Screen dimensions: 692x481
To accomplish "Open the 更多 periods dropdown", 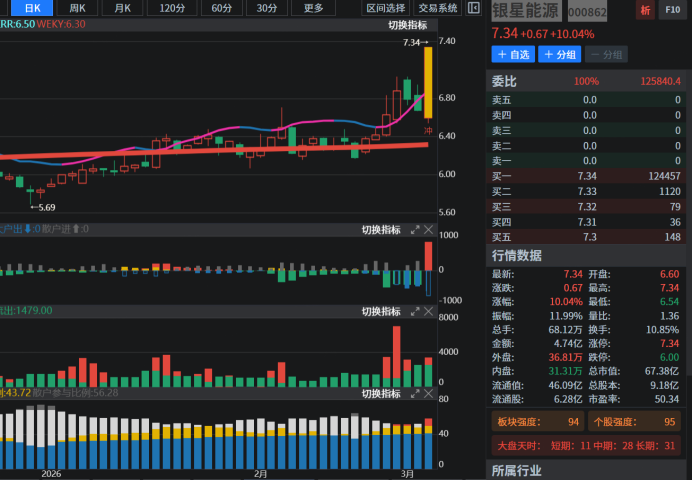I will point(313,8).
